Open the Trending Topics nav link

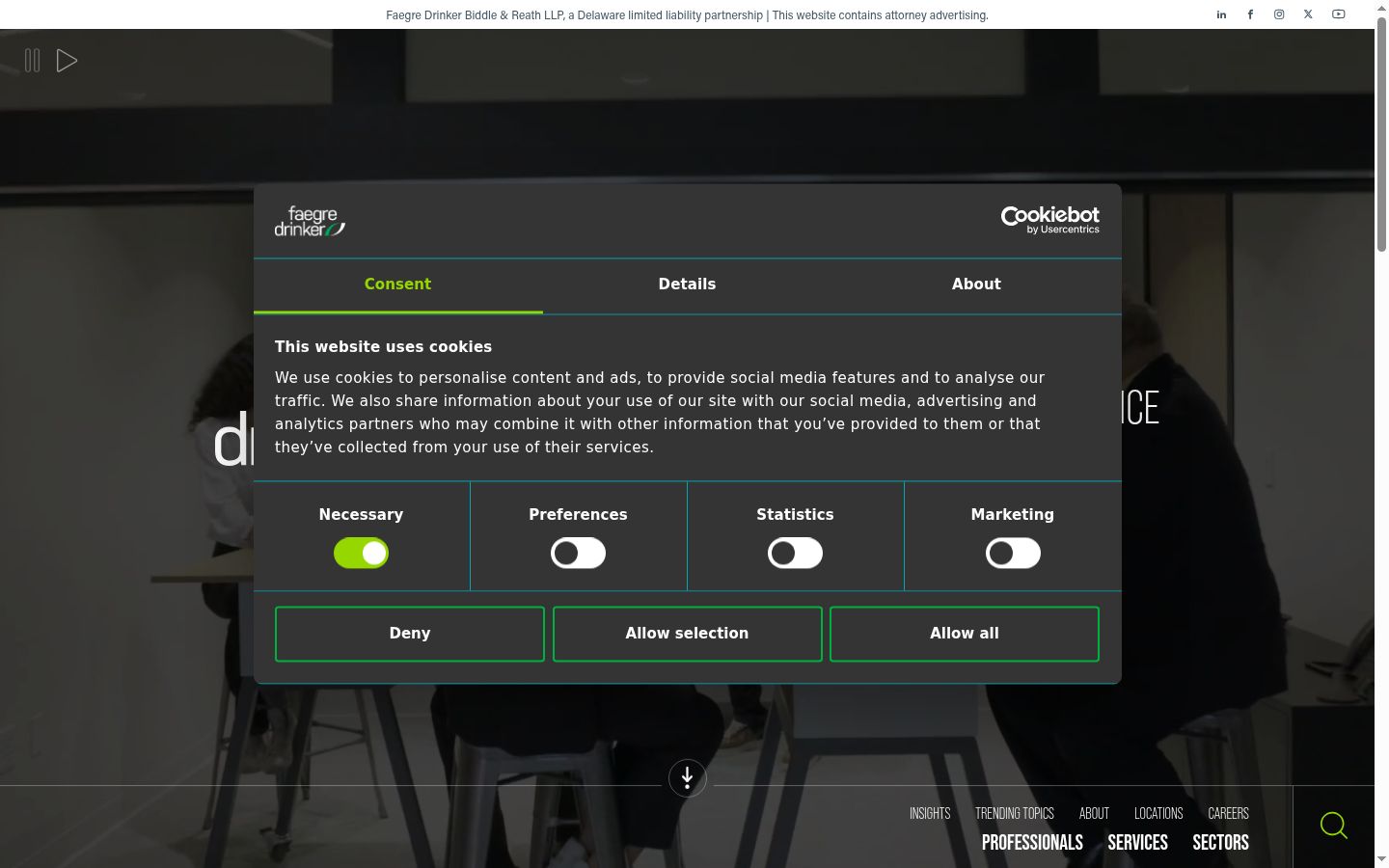[1015, 814]
